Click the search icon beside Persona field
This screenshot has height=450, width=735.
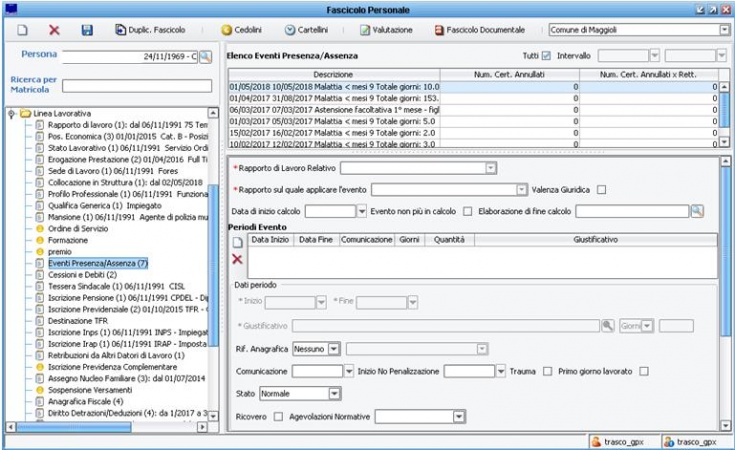pos(206,57)
